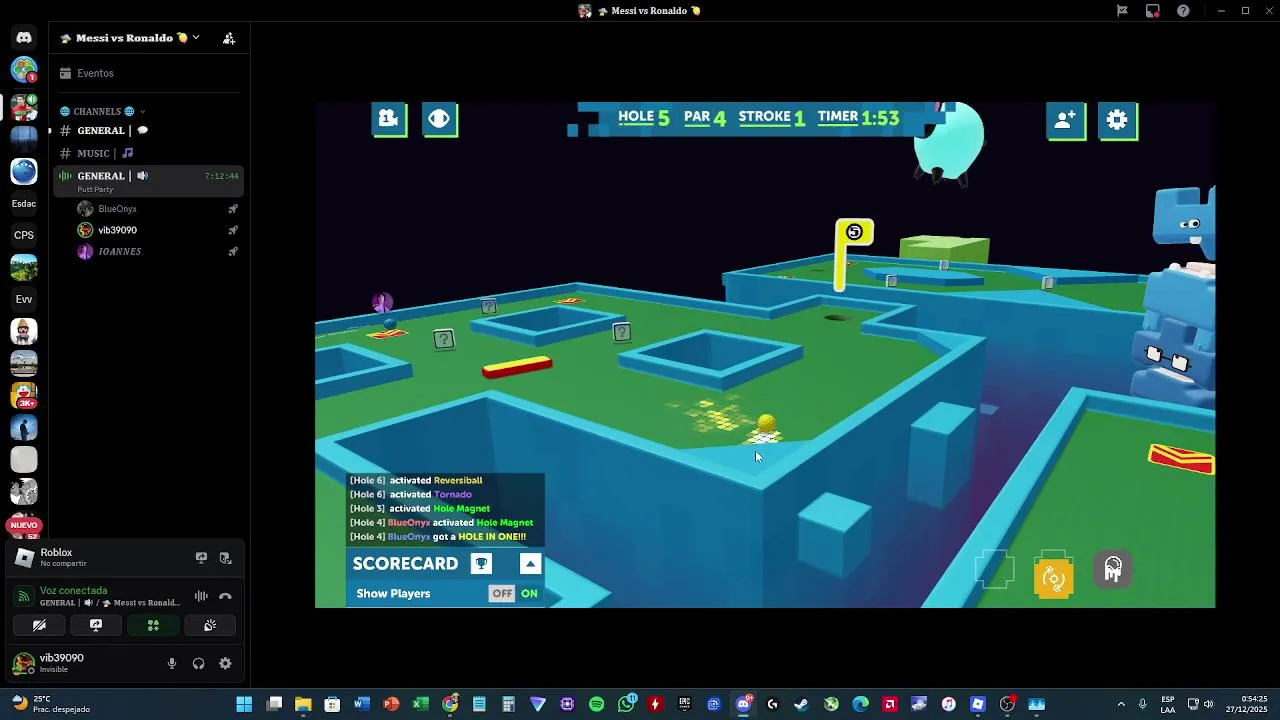Click the share your screen button
The height and width of the screenshot is (720, 1280).
pyautogui.click(x=96, y=625)
